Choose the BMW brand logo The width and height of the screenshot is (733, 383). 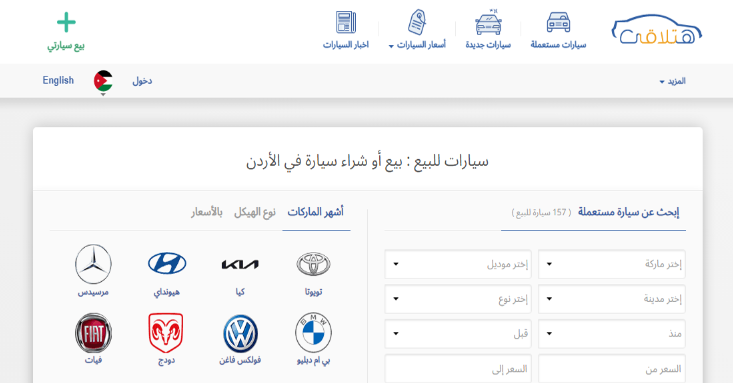point(313,333)
